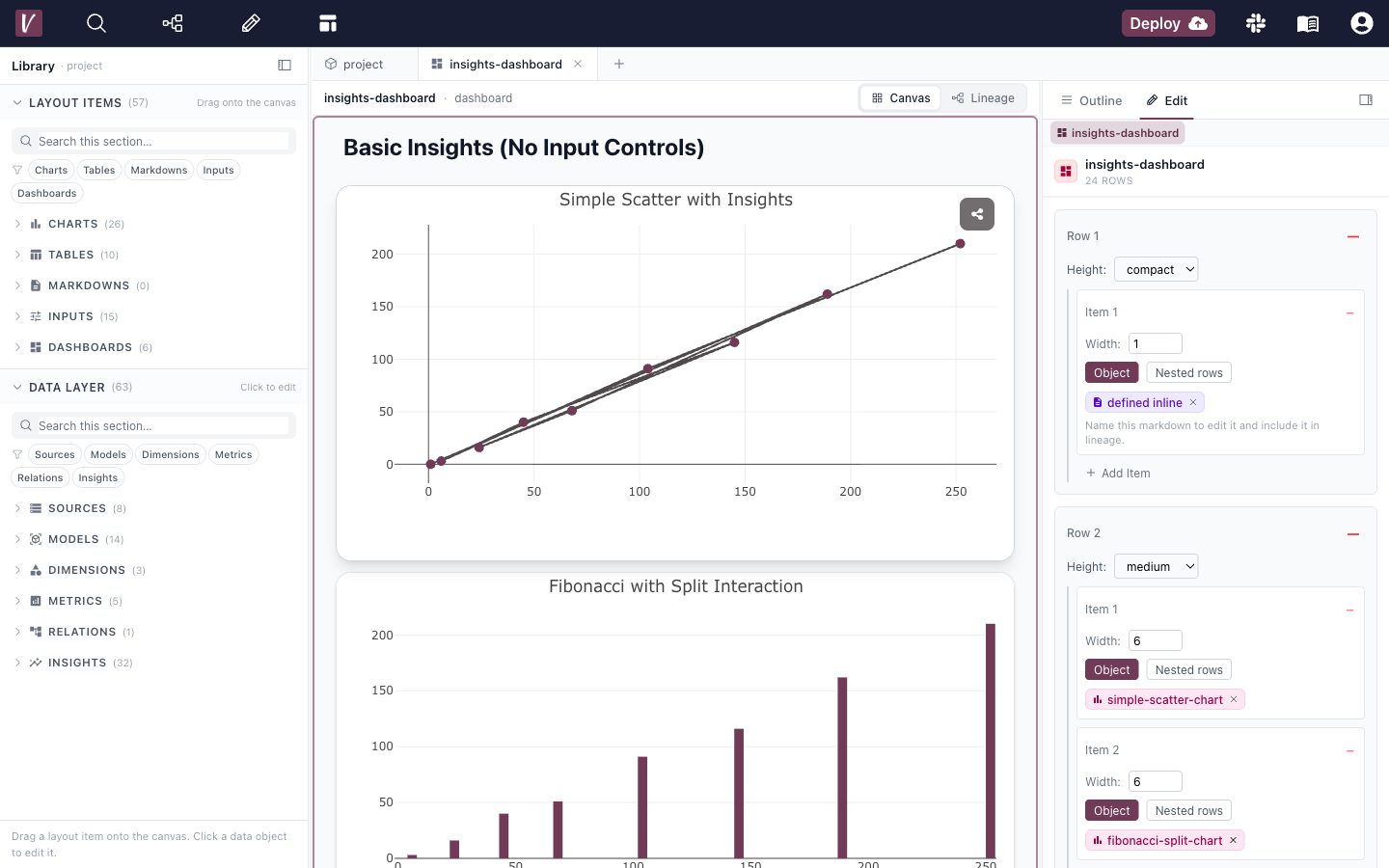Toggle the Dimensions filter chip
Screen dimensions: 1389x868
[x=171, y=454]
